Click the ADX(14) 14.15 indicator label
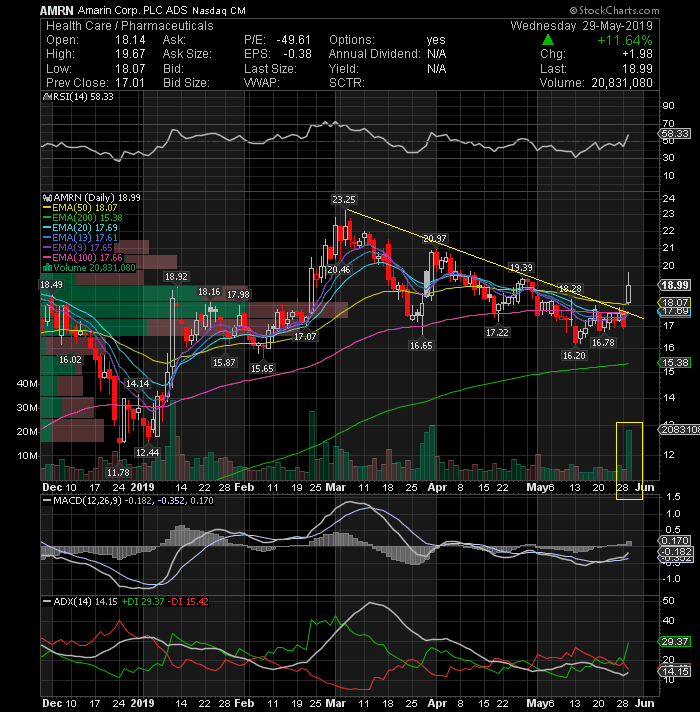This screenshot has height=712, width=700. click(85, 602)
